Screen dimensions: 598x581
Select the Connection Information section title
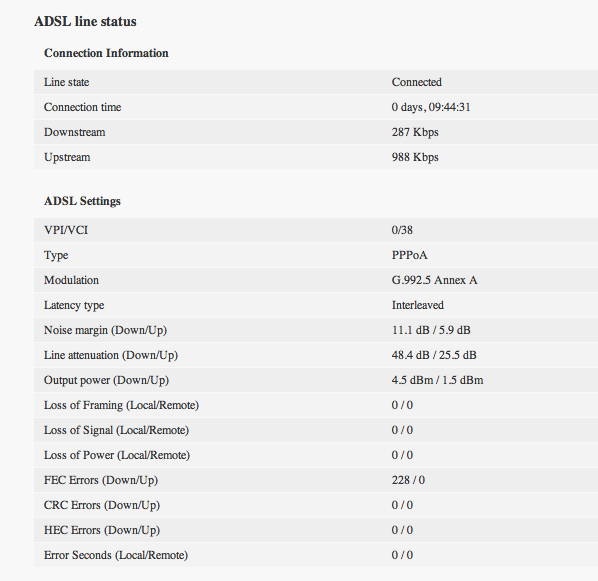tap(106, 53)
